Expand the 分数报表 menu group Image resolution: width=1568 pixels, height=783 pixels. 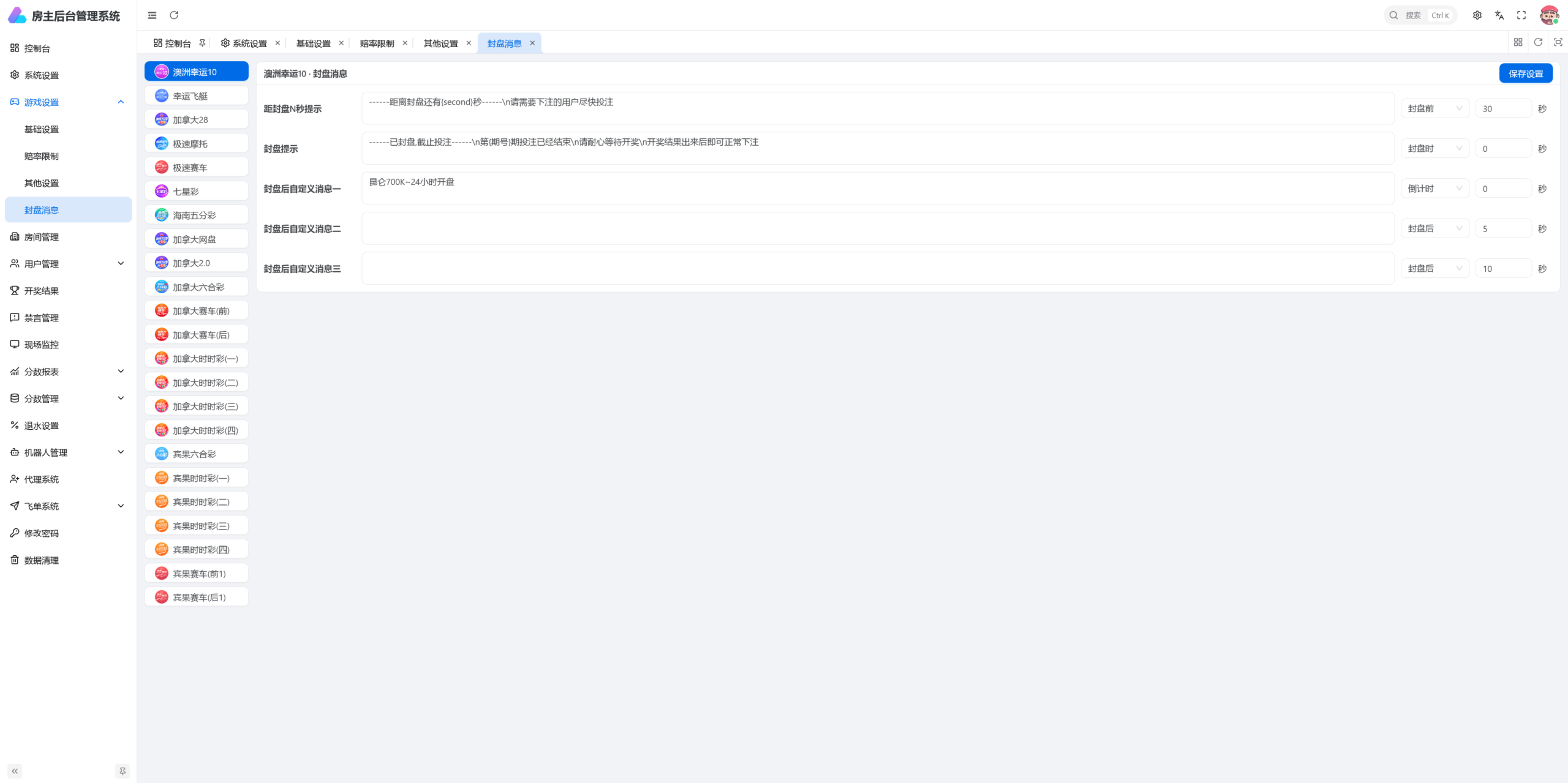pos(68,372)
